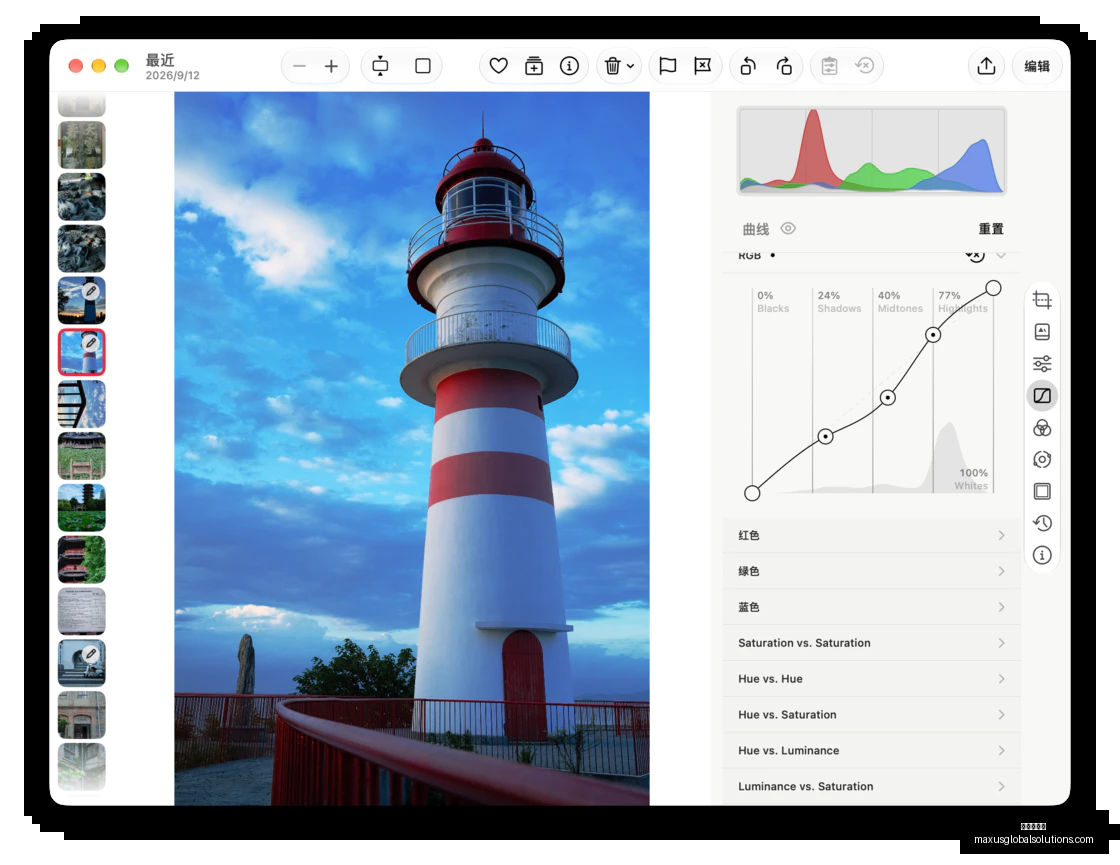Screen dimensions: 1120x865
Task: Click the revert-to-original icon in toolbar
Action: [864, 66]
